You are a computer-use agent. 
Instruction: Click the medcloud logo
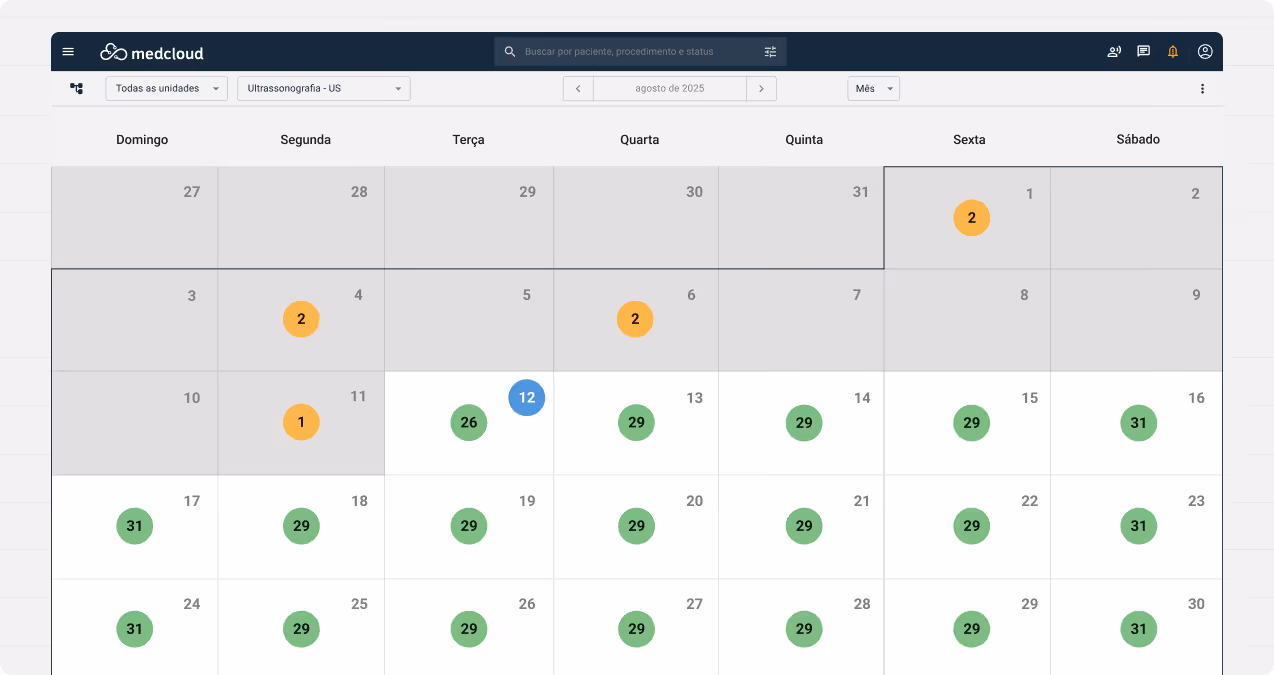[x=151, y=51]
